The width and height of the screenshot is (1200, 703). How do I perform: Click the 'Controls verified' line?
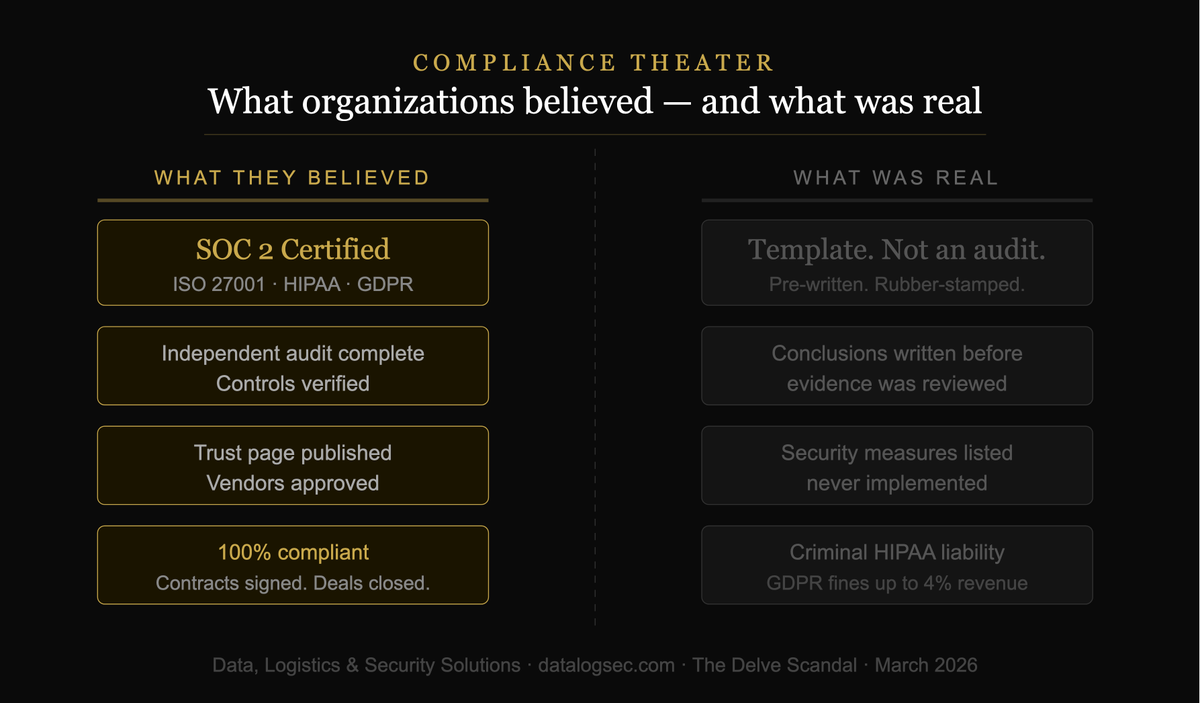point(292,383)
